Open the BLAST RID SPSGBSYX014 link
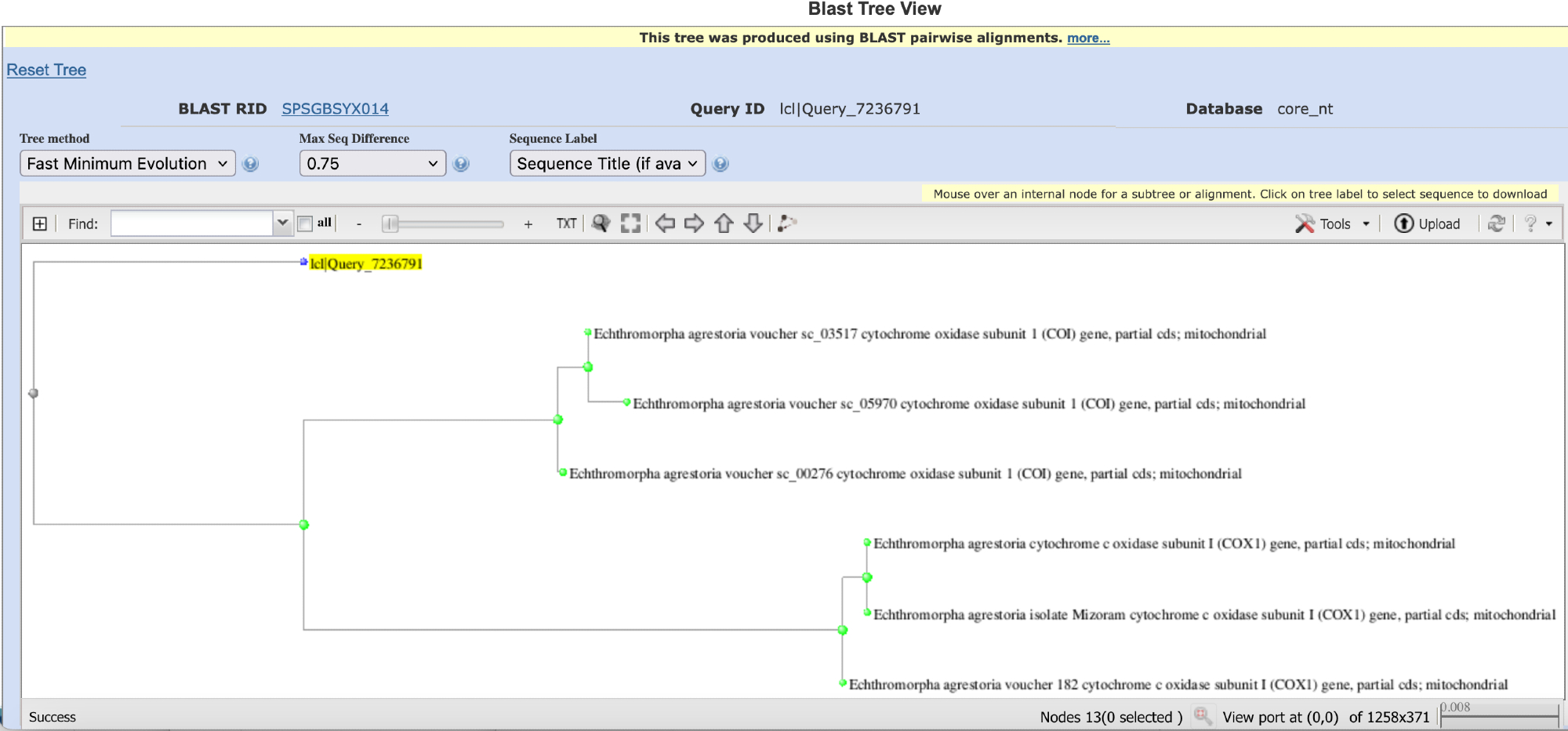The image size is (1568, 731). point(335,109)
